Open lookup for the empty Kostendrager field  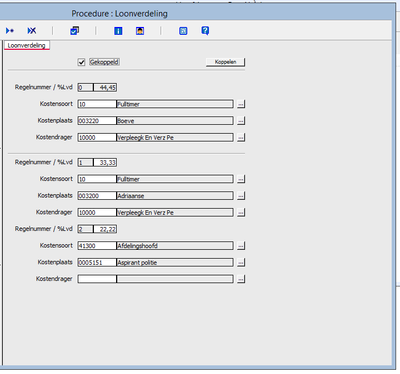(241, 279)
